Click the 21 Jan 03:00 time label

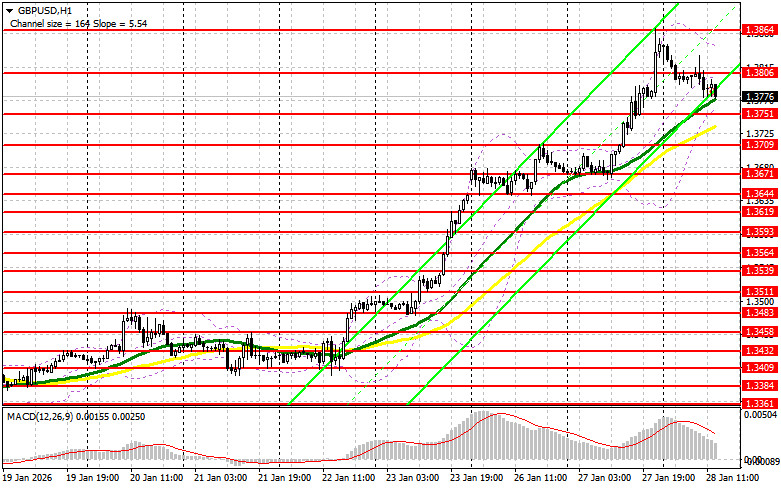(x=221, y=478)
